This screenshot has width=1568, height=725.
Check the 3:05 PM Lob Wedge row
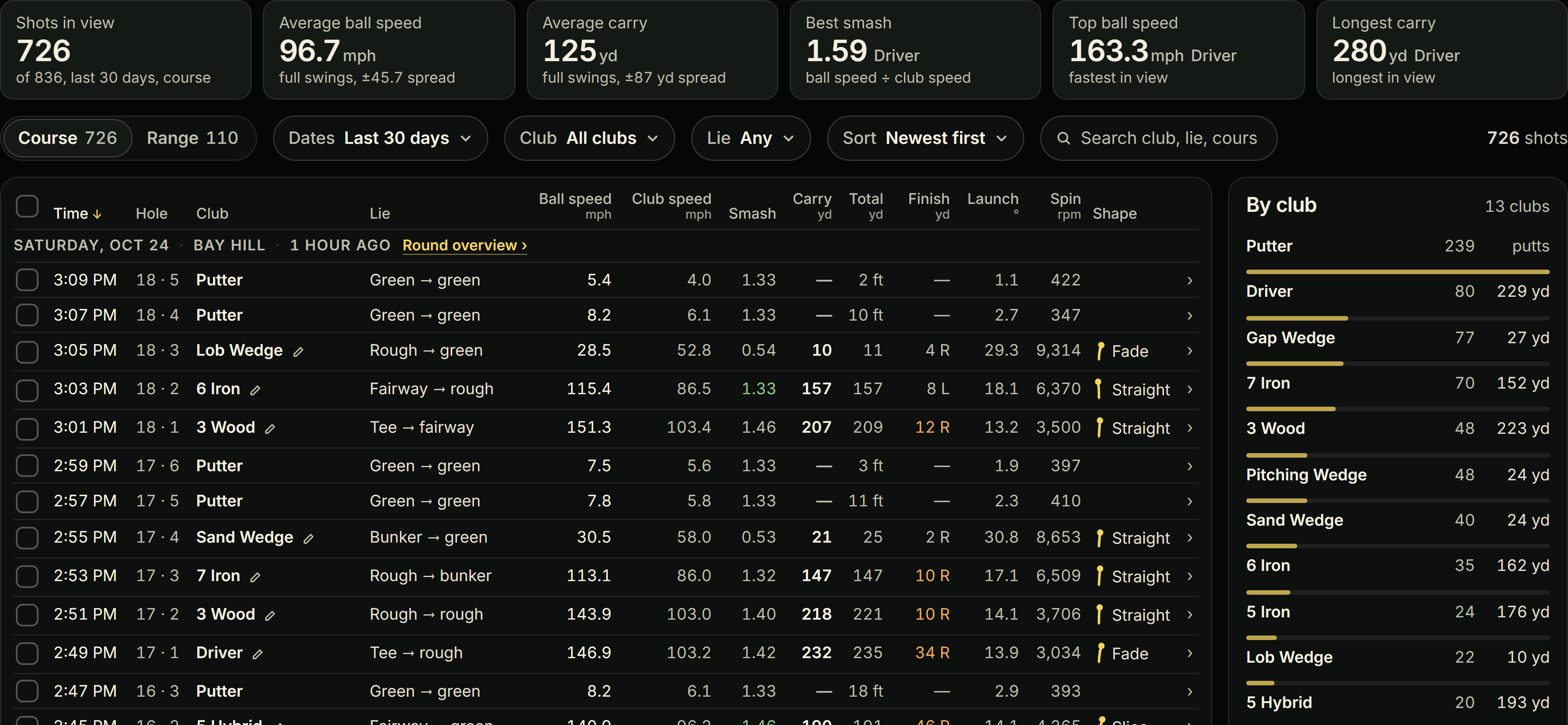pos(28,352)
